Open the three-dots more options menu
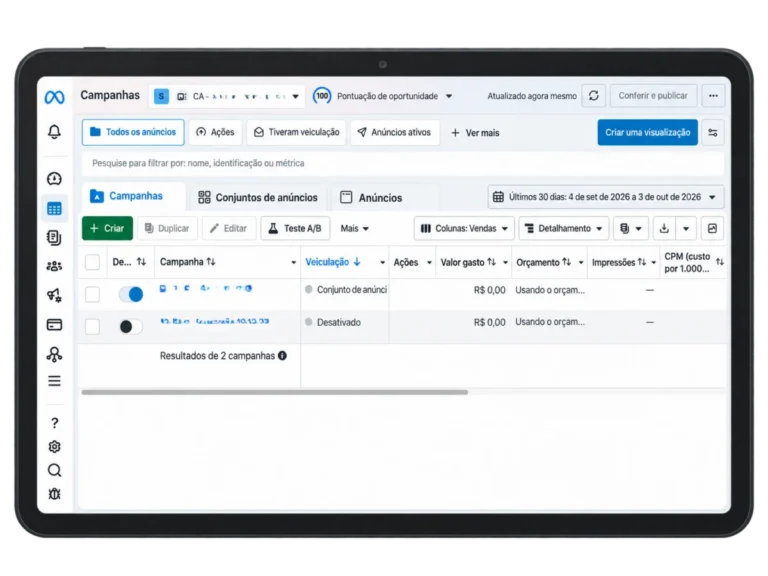768x576 pixels. [713, 96]
